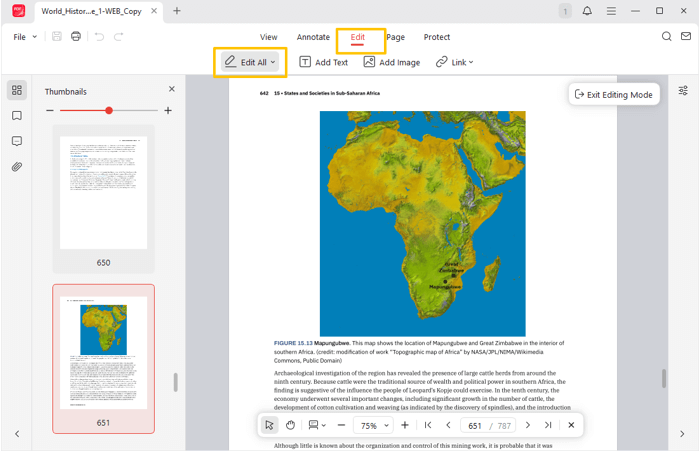Click the Africa map image on page

(422, 223)
